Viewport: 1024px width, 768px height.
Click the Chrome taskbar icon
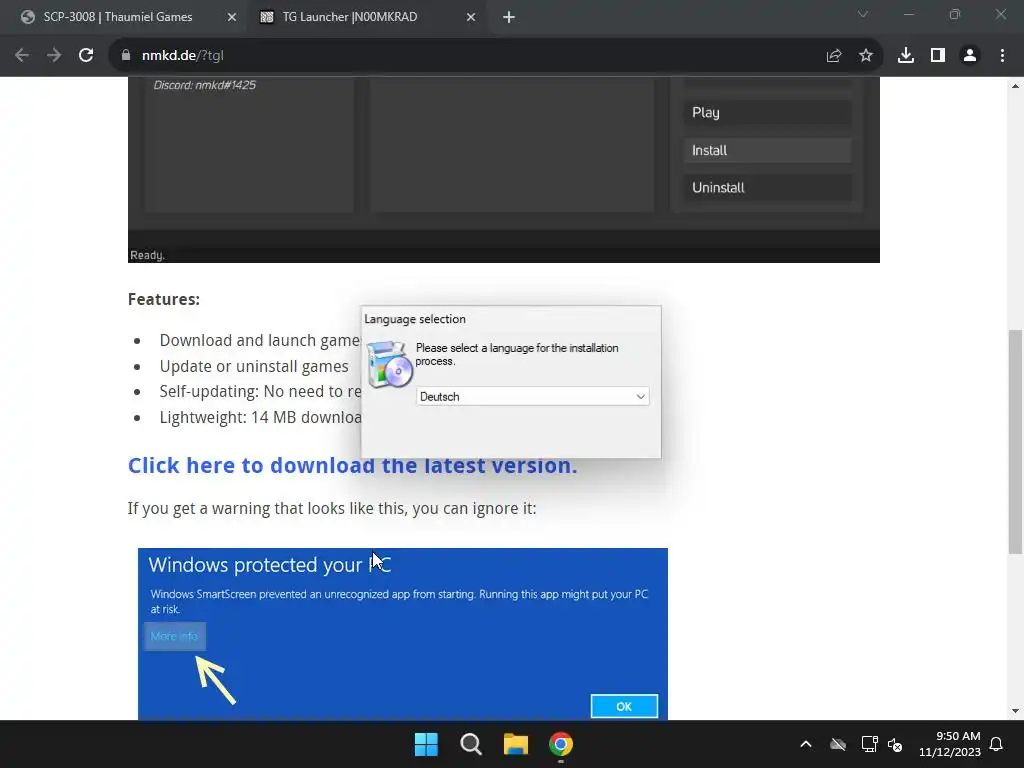560,744
